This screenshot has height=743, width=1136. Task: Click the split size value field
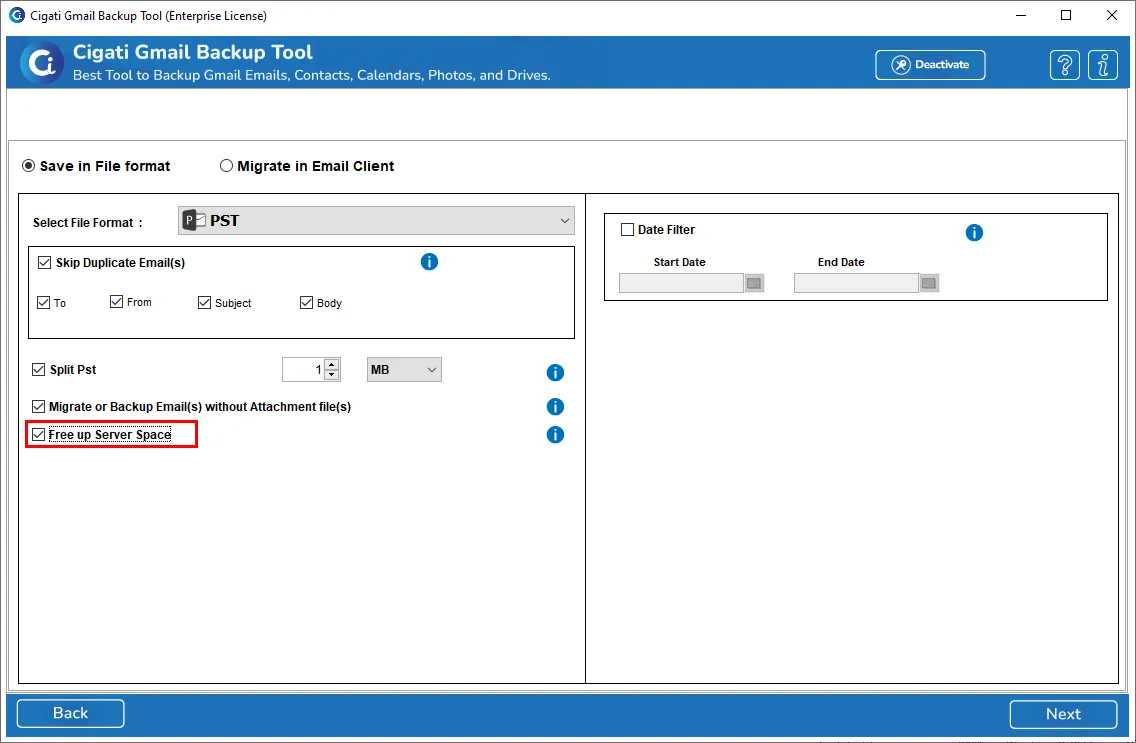(x=304, y=369)
